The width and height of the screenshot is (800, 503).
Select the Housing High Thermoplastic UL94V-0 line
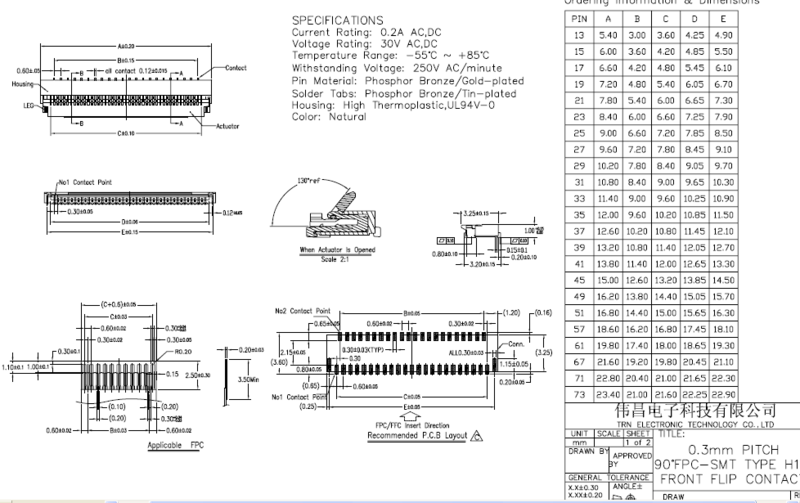(393, 105)
